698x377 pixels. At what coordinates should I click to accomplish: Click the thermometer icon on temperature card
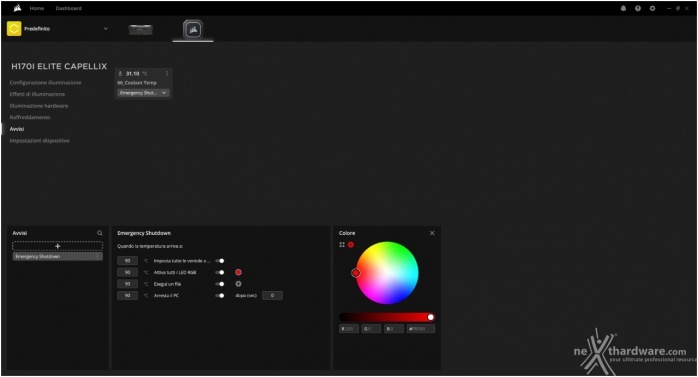pyautogui.click(x=120, y=73)
